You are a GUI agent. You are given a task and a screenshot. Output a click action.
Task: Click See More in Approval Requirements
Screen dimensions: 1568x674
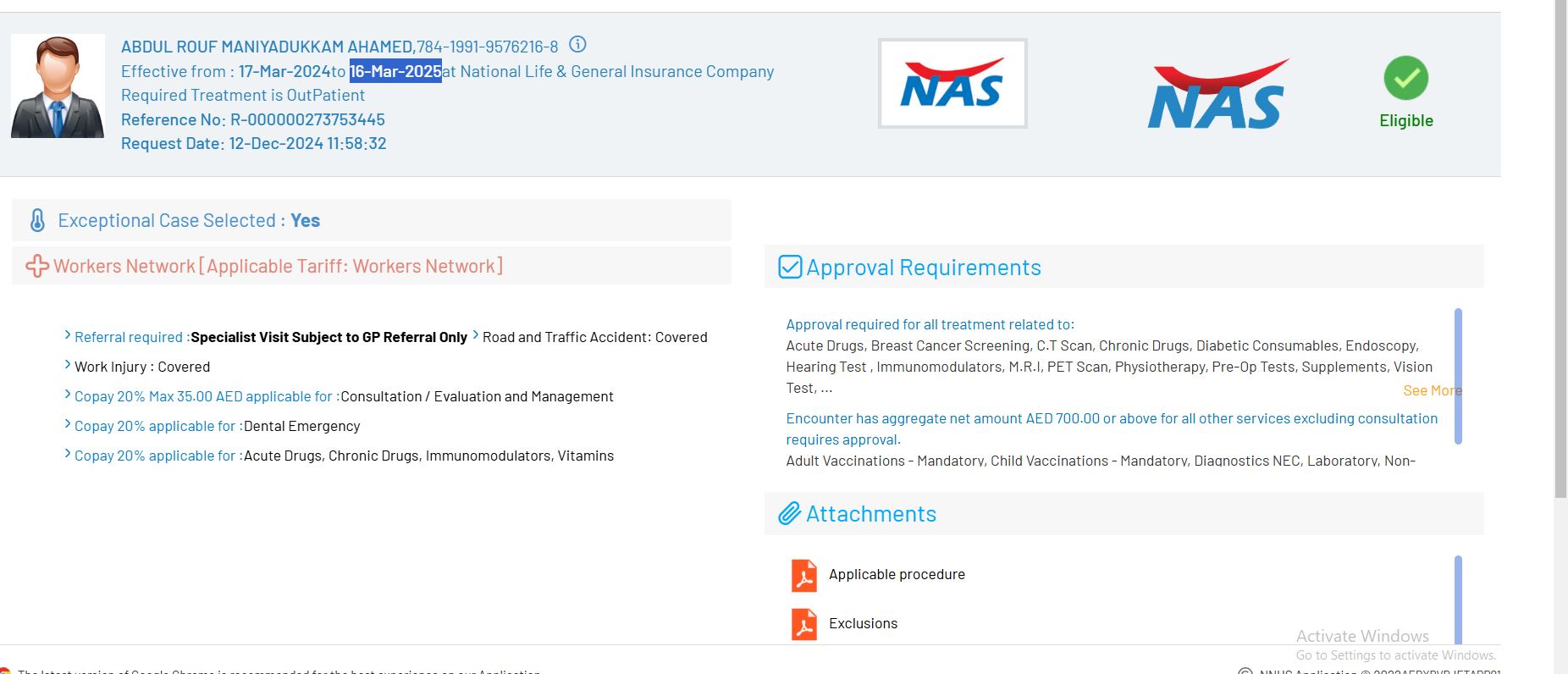point(1432,390)
